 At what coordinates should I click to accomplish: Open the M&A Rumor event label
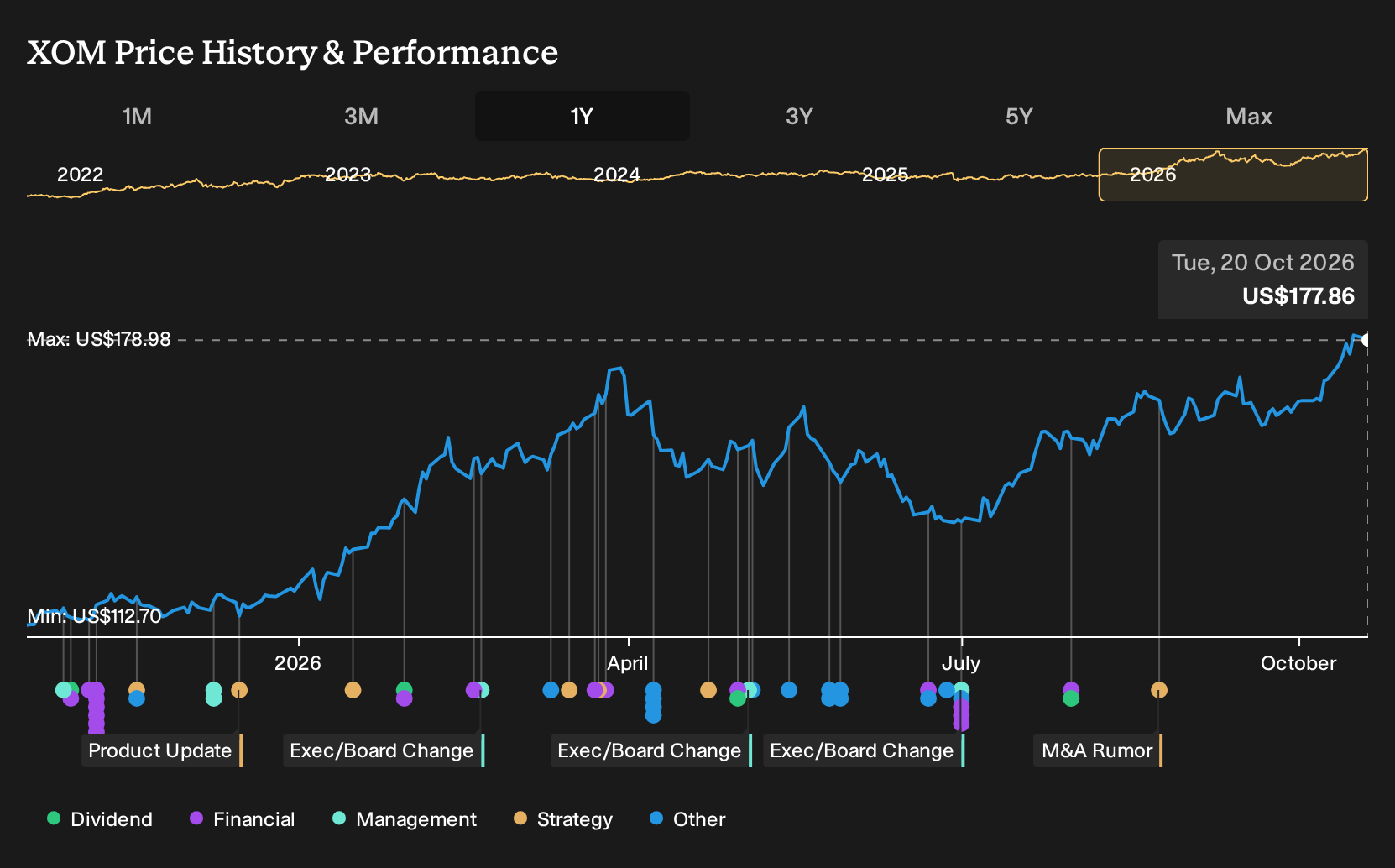pyautogui.click(x=1098, y=750)
